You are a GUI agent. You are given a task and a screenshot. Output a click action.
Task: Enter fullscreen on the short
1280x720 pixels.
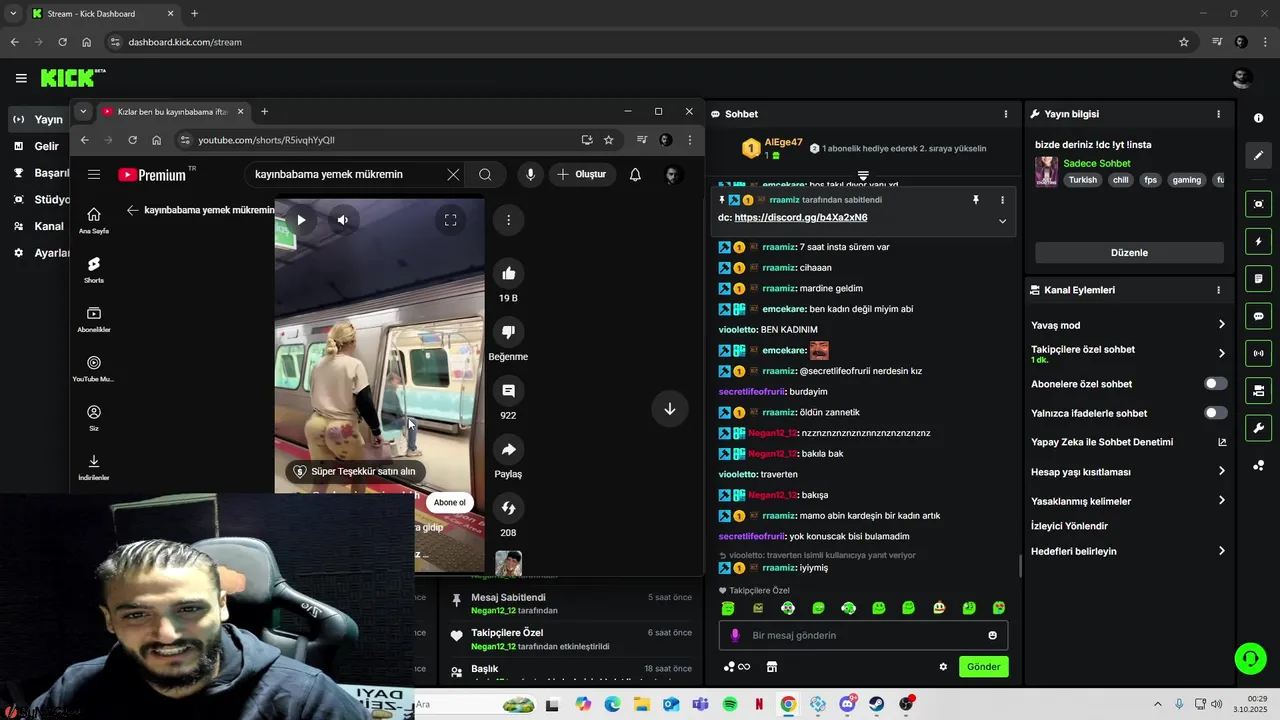pyautogui.click(x=450, y=220)
